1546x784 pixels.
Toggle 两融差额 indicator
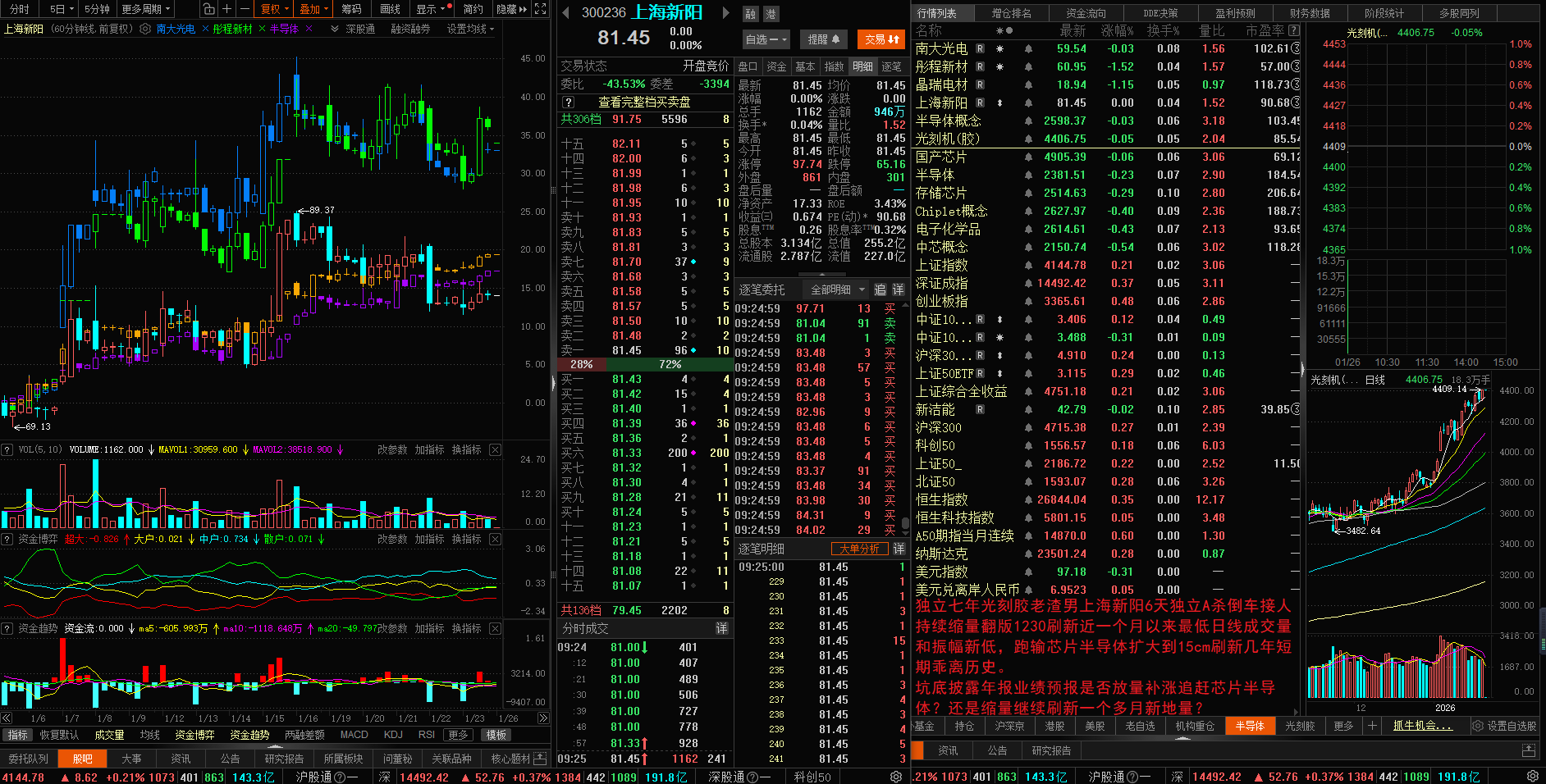[x=304, y=735]
